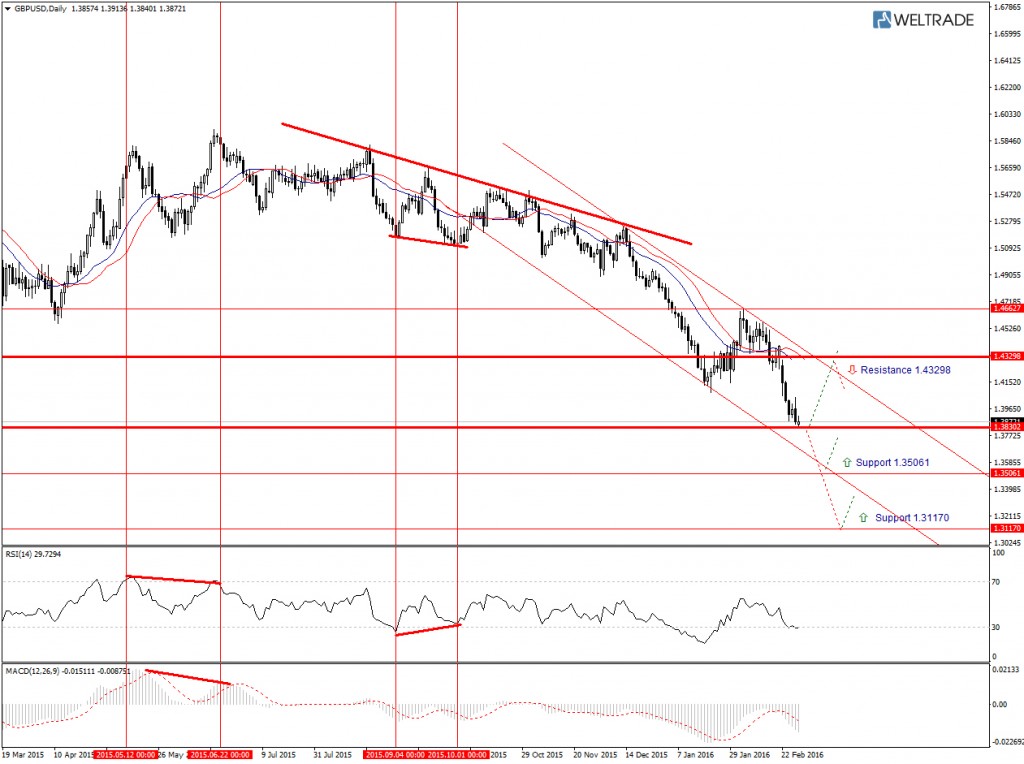Click the red 1.38302 price tag on scale

1007,427
